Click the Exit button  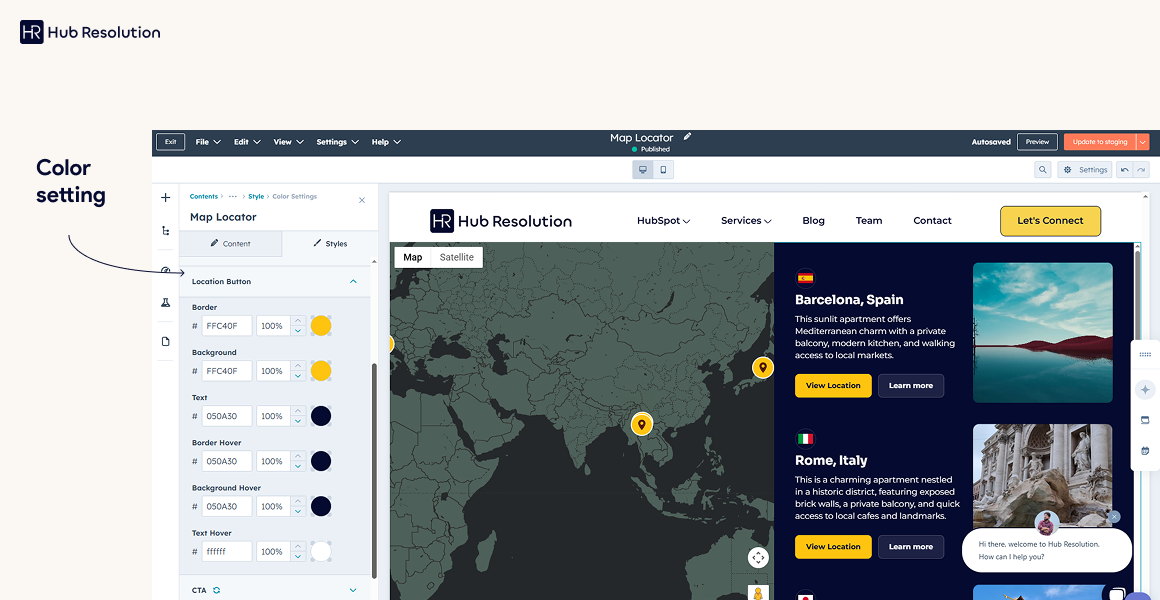[170, 142]
